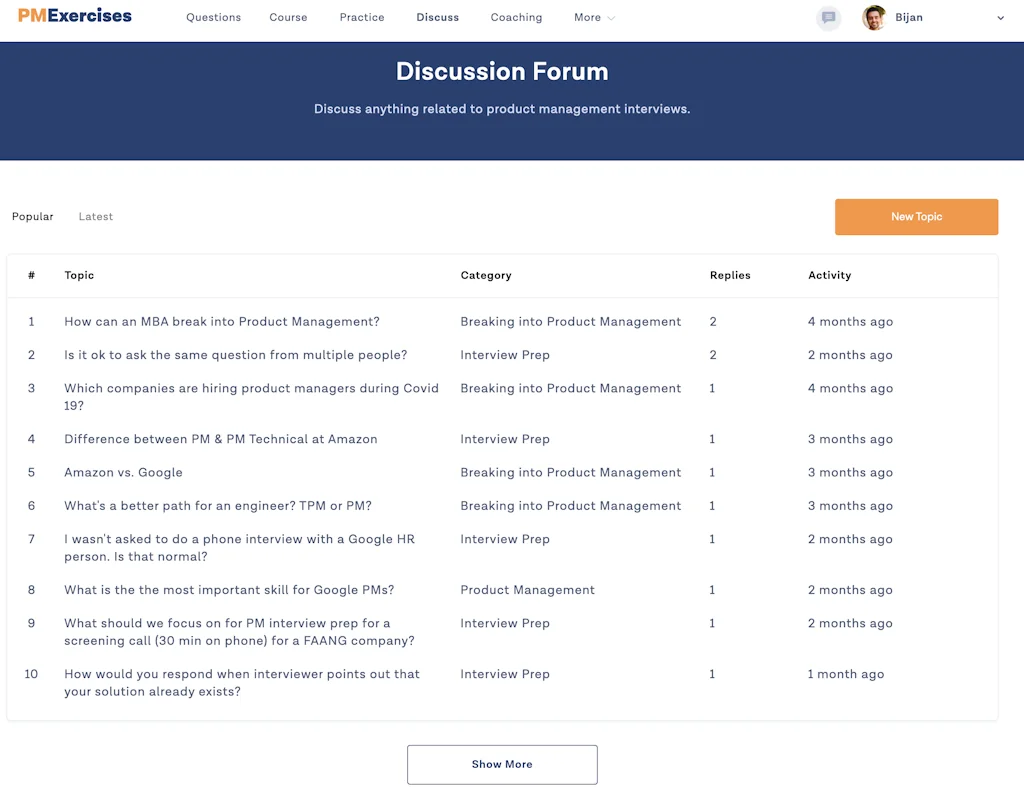Expand the dropdown next to Bijan's name
Image resolution: width=1024 pixels, height=787 pixels.
[x=1000, y=17]
